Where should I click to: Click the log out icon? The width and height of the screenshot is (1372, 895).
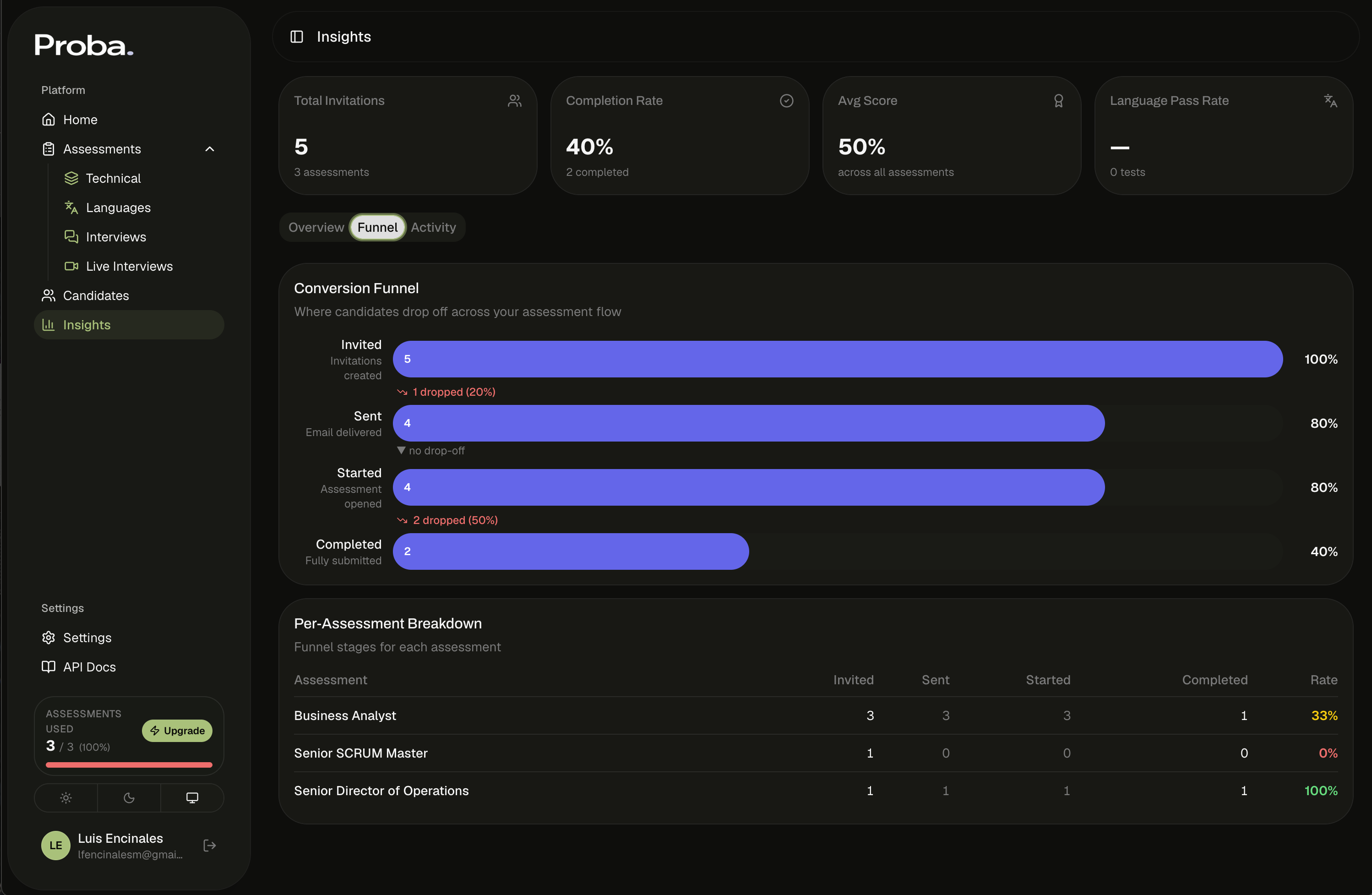point(210,846)
